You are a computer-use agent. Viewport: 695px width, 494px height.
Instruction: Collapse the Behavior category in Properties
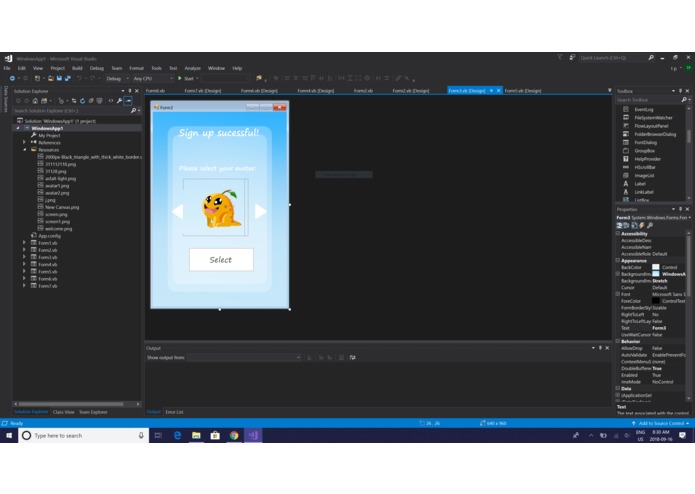(618, 341)
